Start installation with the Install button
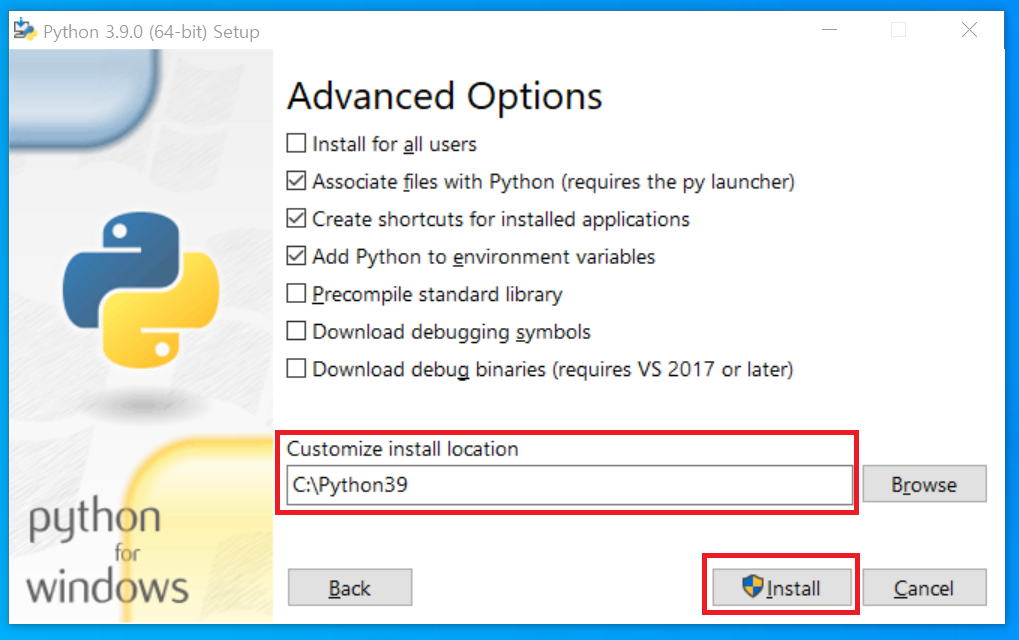Screen dimensions: 1019x640 tap(782, 588)
